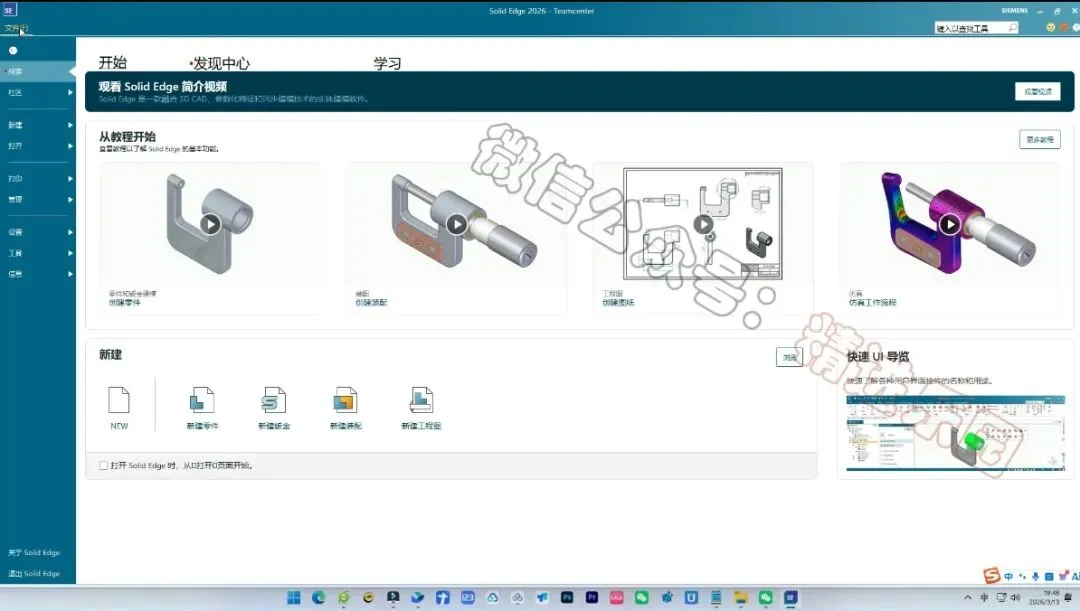Open Premiere Pro from the taskbar
This screenshot has height=611, width=1080.
pyautogui.click(x=592, y=597)
